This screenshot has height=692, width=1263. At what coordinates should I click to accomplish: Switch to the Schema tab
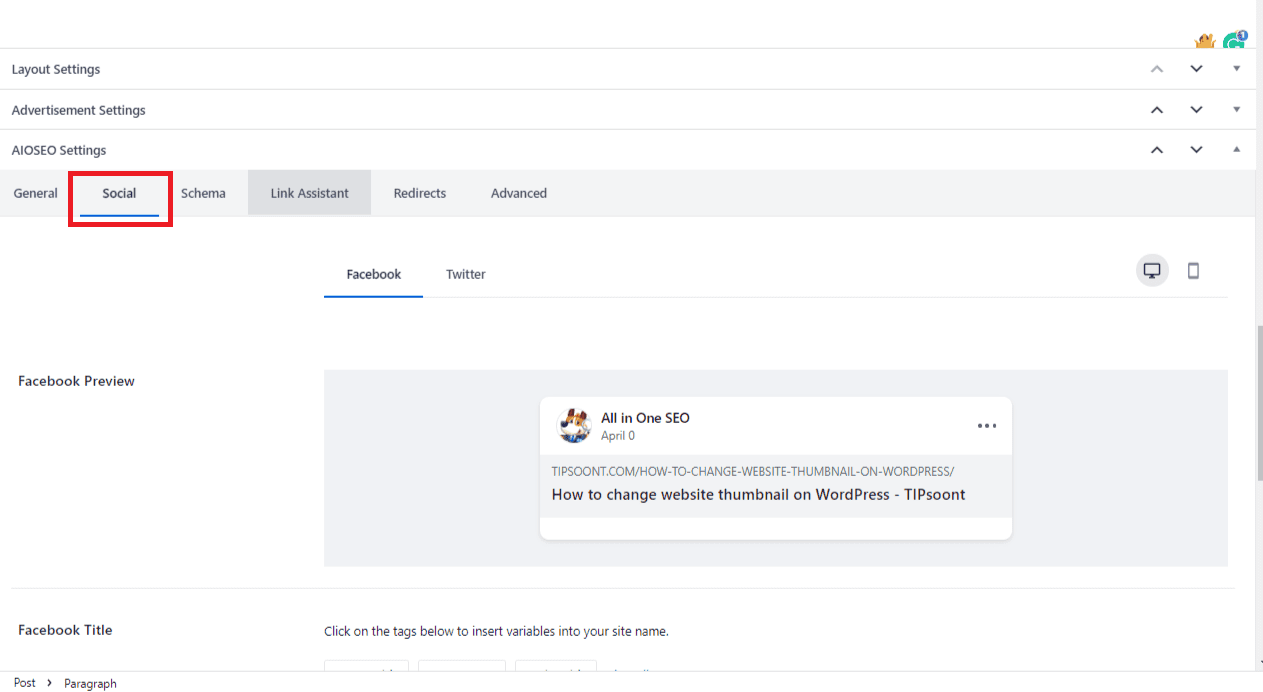[203, 193]
